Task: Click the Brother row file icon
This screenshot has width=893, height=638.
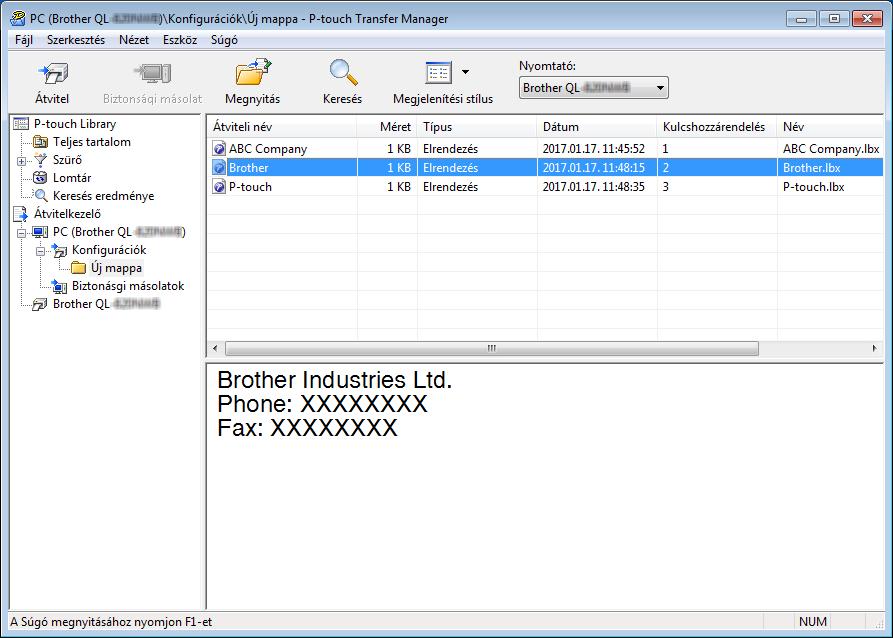Action: [219, 167]
